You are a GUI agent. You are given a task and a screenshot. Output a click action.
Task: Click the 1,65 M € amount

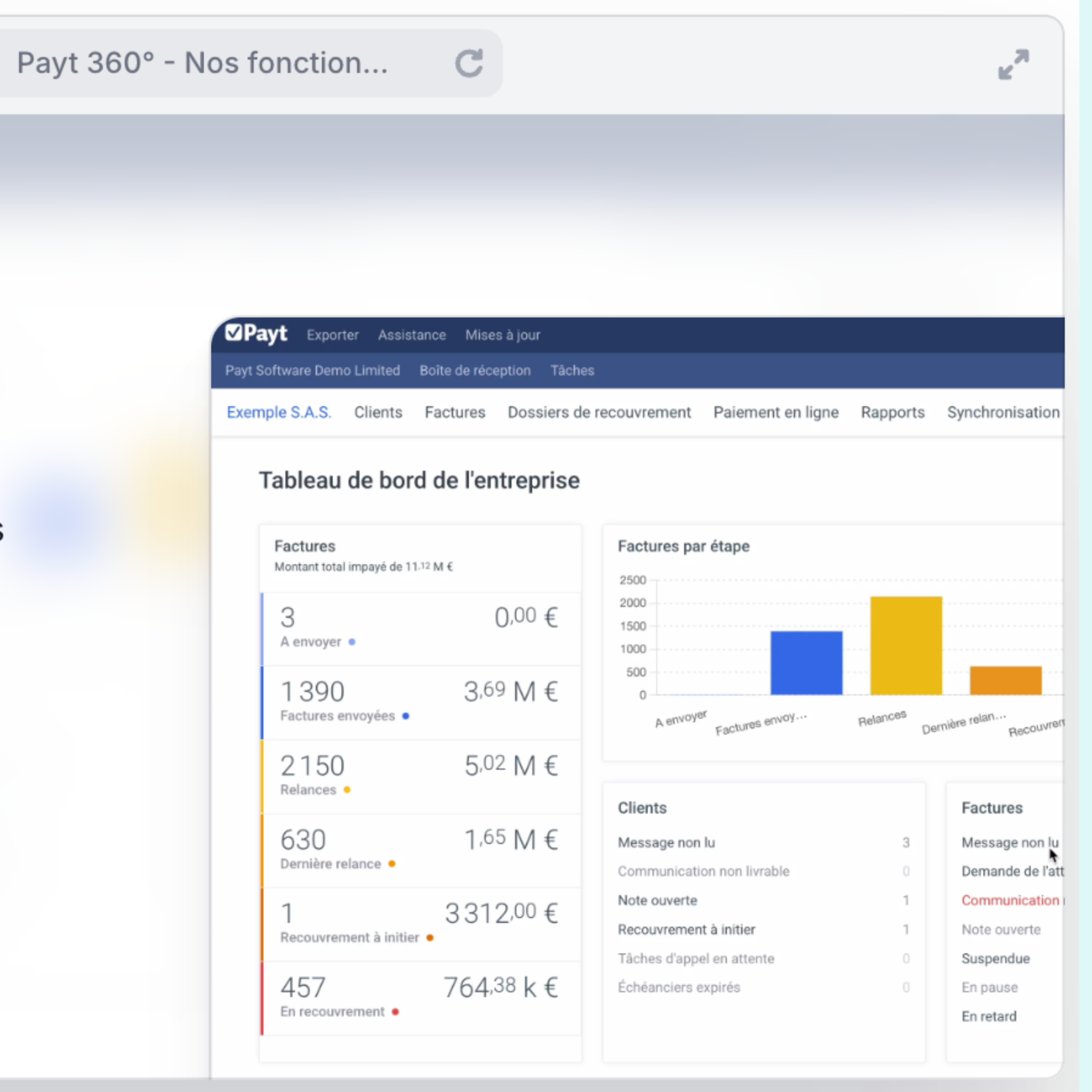click(511, 839)
